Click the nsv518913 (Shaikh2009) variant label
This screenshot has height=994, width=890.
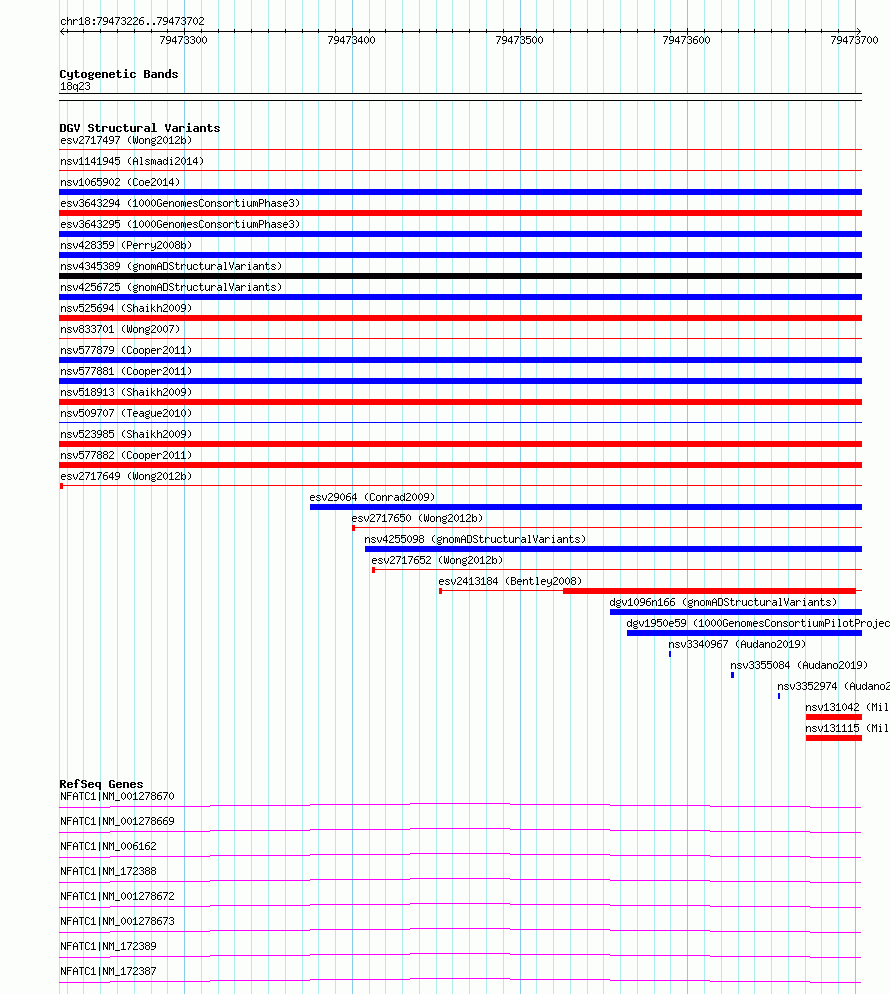(126, 392)
